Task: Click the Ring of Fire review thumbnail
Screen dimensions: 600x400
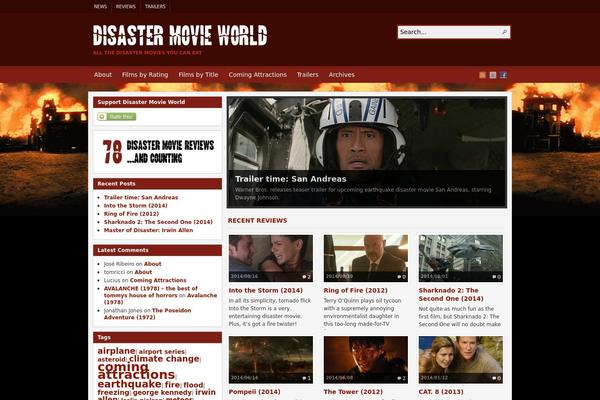Action: point(365,258)
